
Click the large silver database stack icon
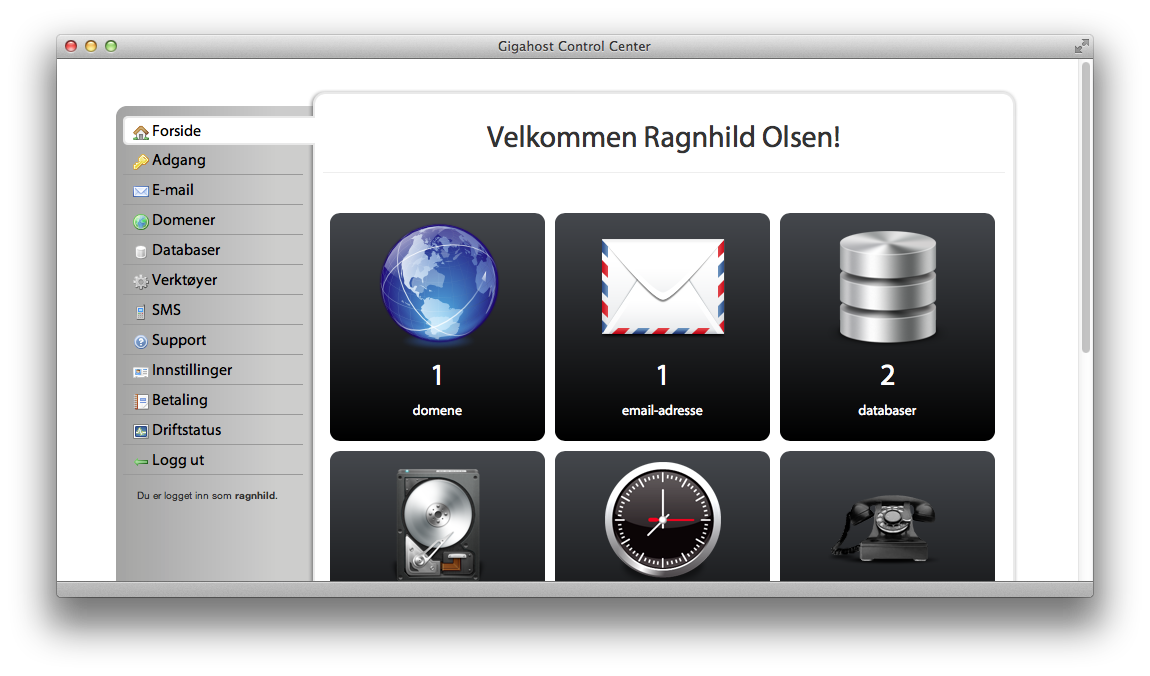coord(887,287)
